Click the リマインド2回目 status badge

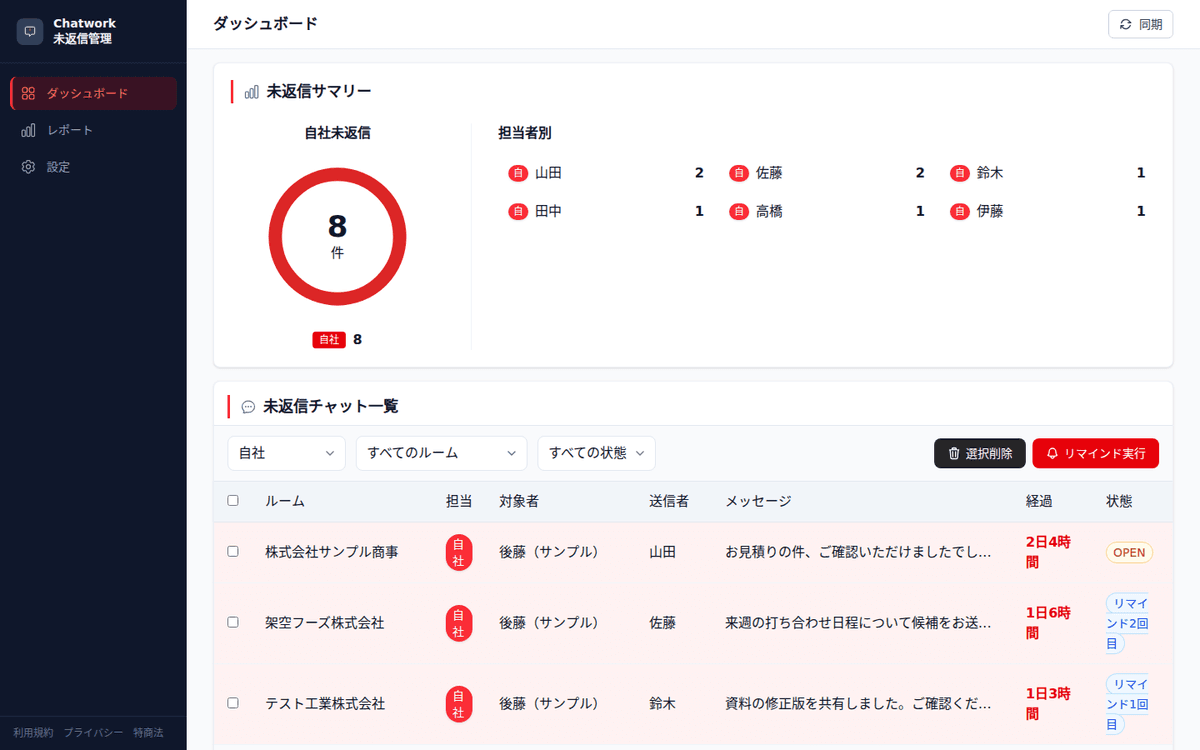[1129, 623]
